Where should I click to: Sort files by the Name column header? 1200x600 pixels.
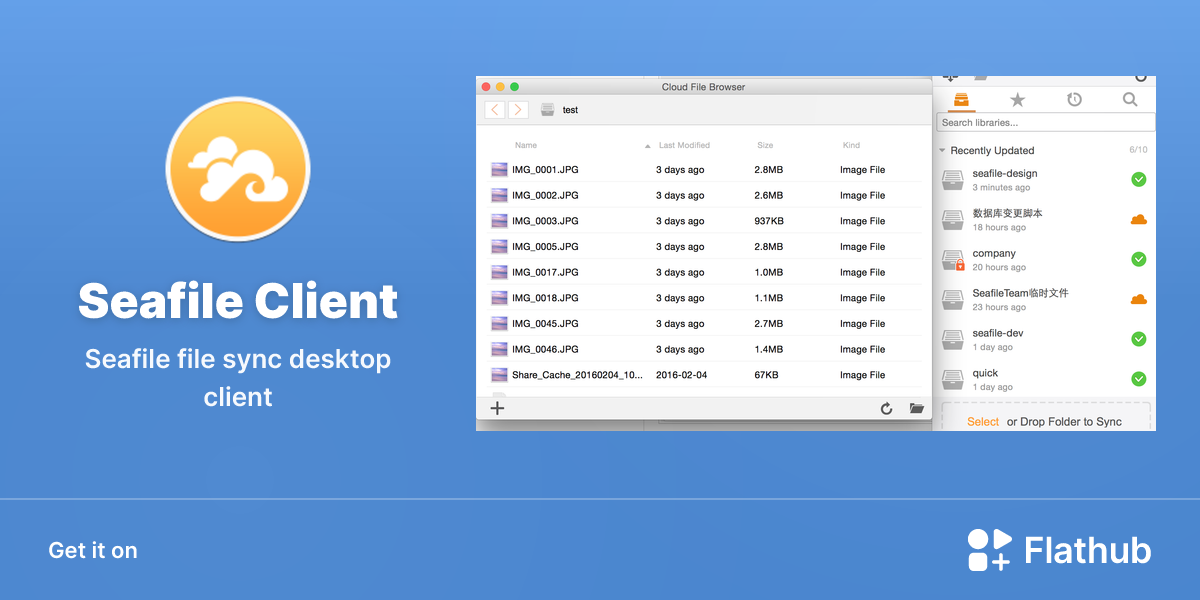(x=526, y=145)
